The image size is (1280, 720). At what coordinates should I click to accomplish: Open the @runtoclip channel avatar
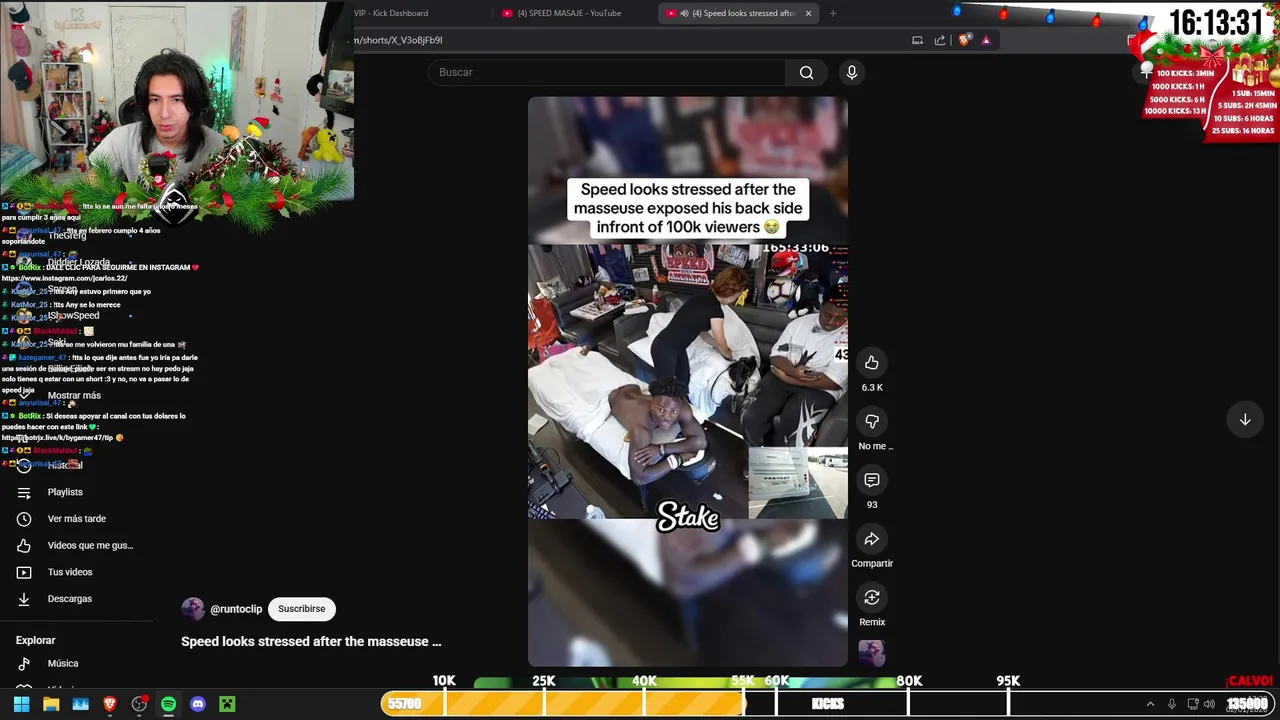click(193, 609)
